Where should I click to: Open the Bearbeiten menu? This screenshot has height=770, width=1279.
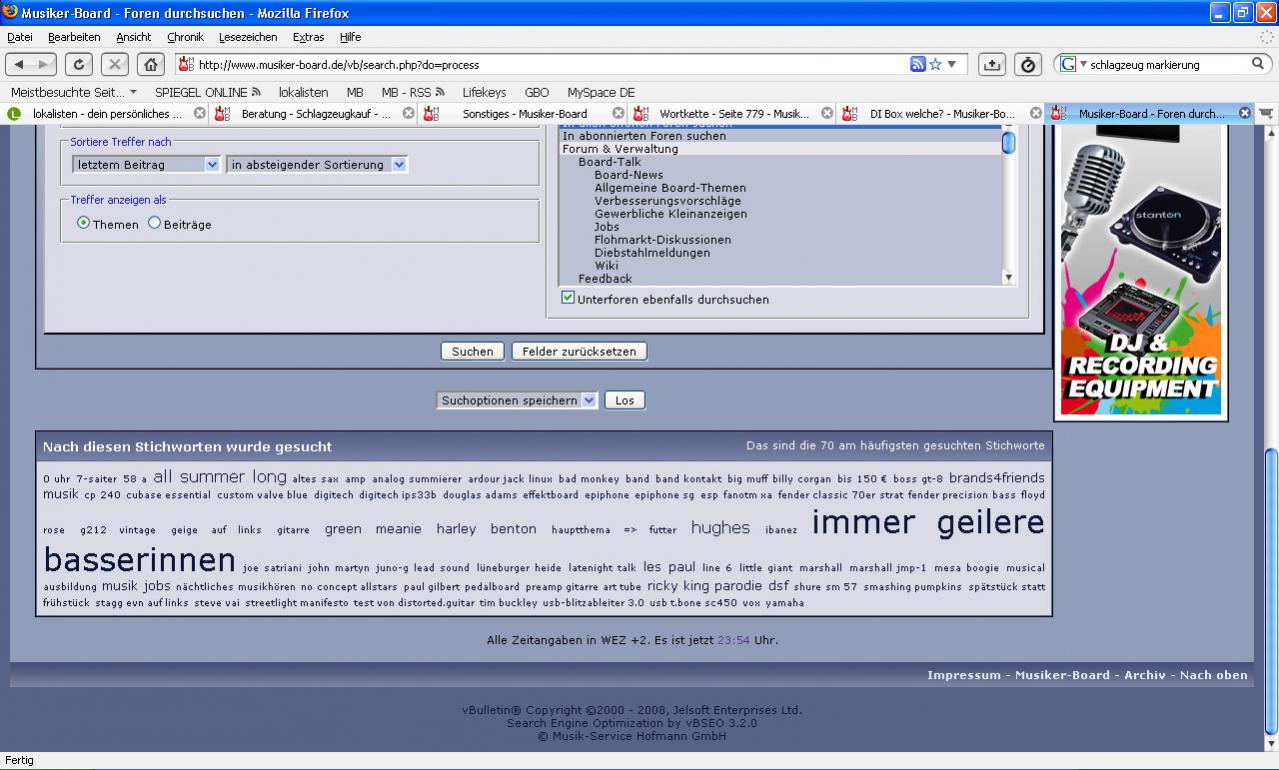[74, 37]
